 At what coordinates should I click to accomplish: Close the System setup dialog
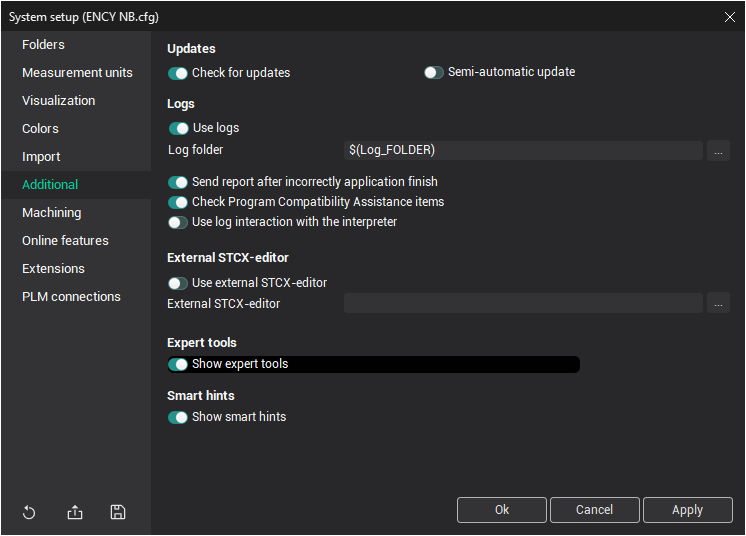point(729,16)
